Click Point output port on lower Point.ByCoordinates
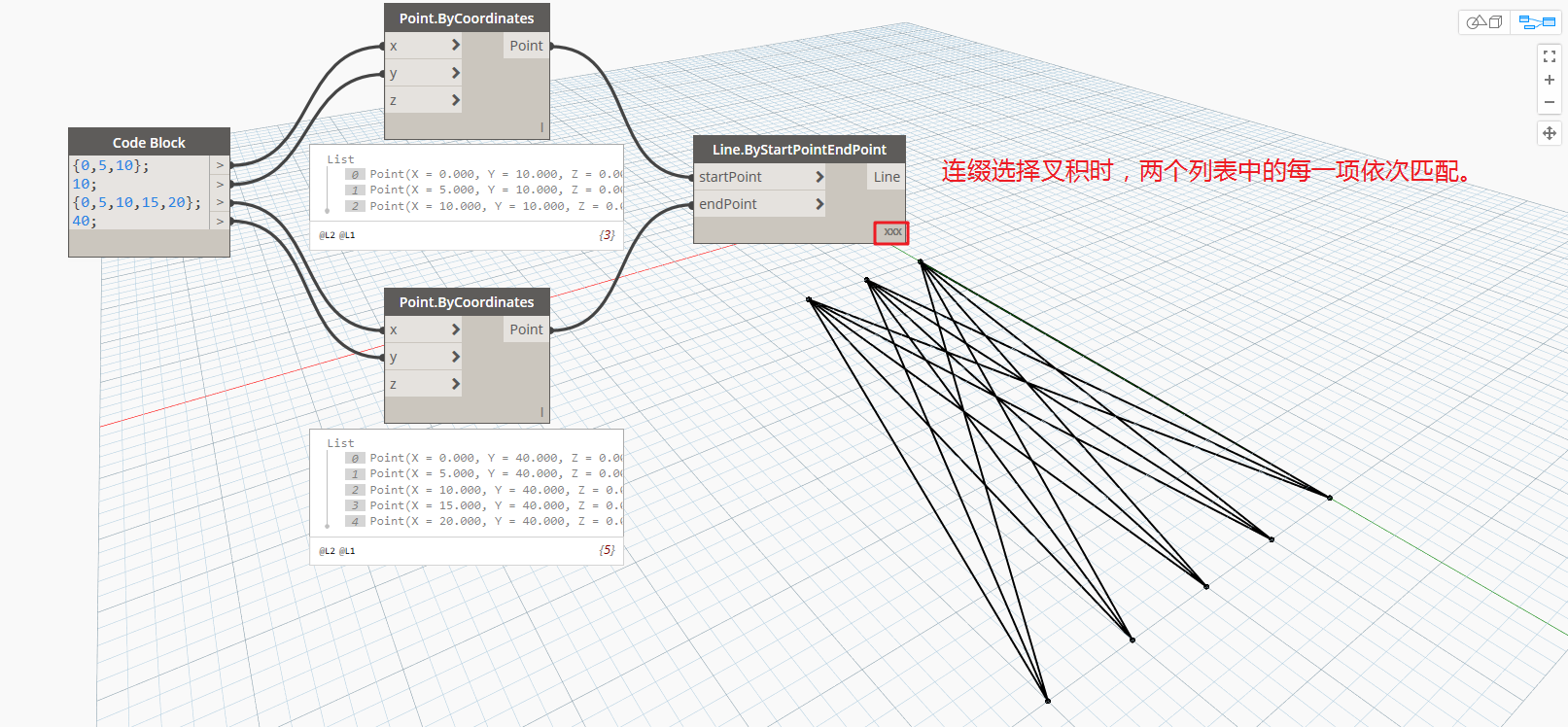The width and height of the screenshot is (1568, 727). [526, 329]
